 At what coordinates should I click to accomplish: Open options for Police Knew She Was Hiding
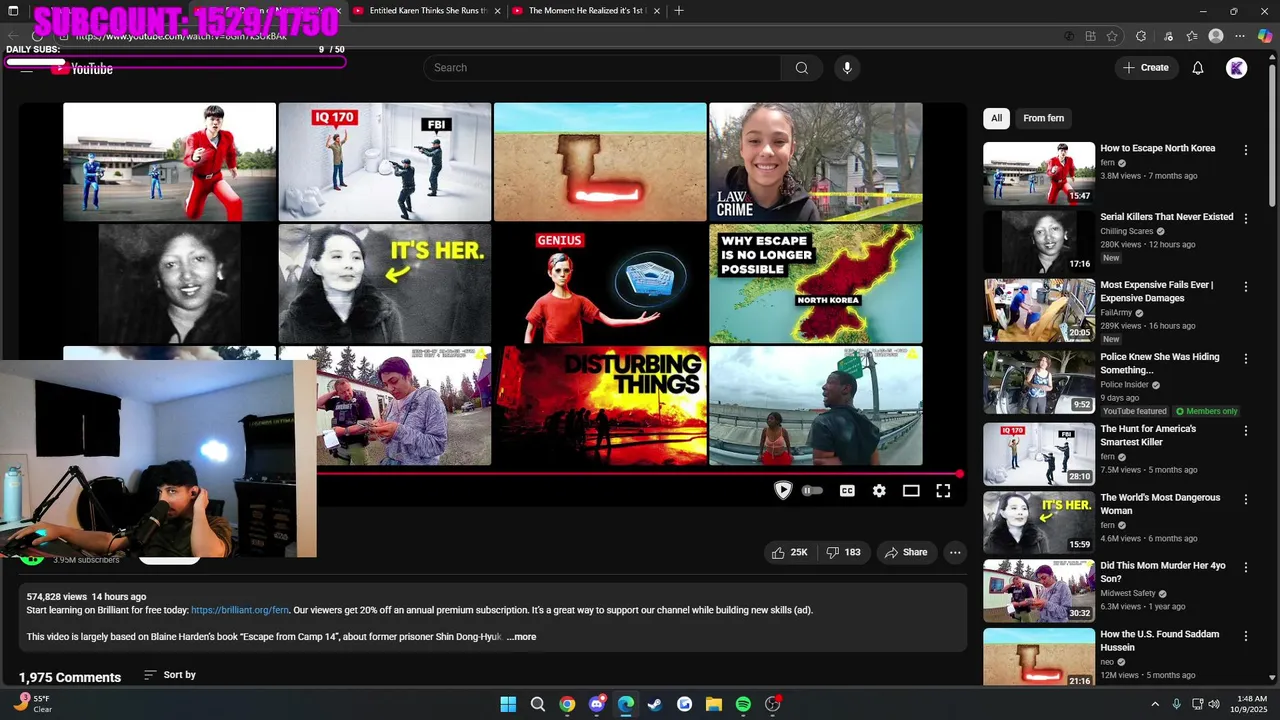click(x=1245, y=359)
